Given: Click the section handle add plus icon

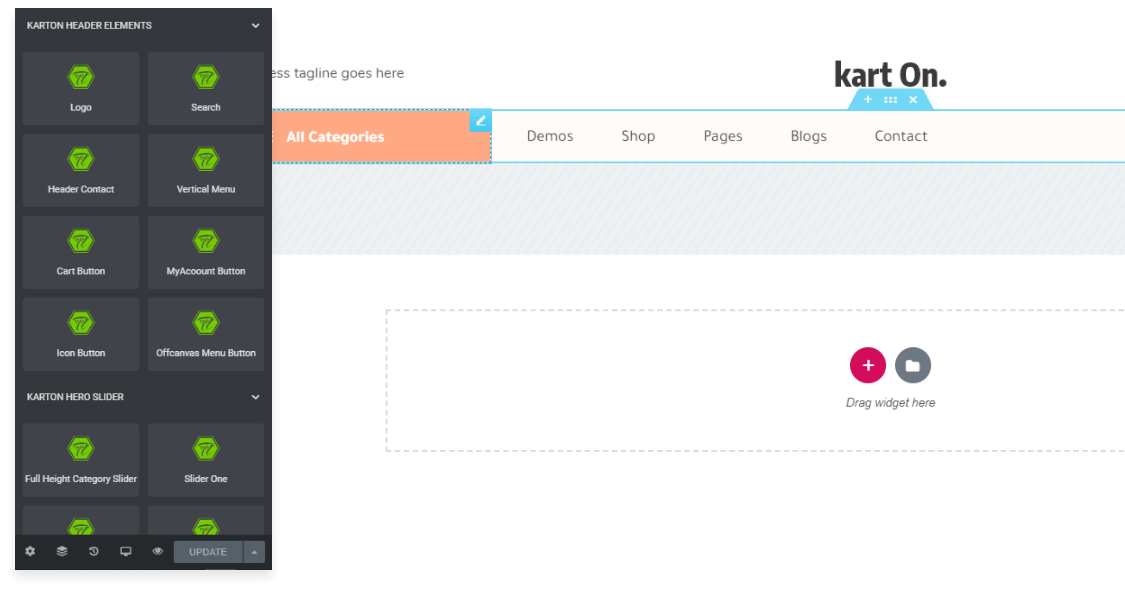Looking at the screenshot, I should 867,100.
